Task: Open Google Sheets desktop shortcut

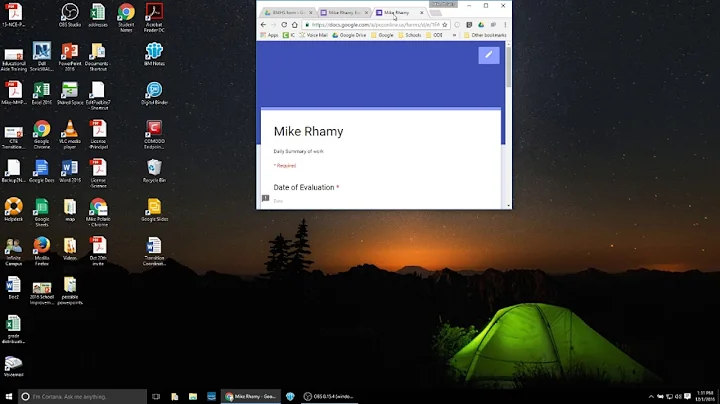Action: (42, 212)
